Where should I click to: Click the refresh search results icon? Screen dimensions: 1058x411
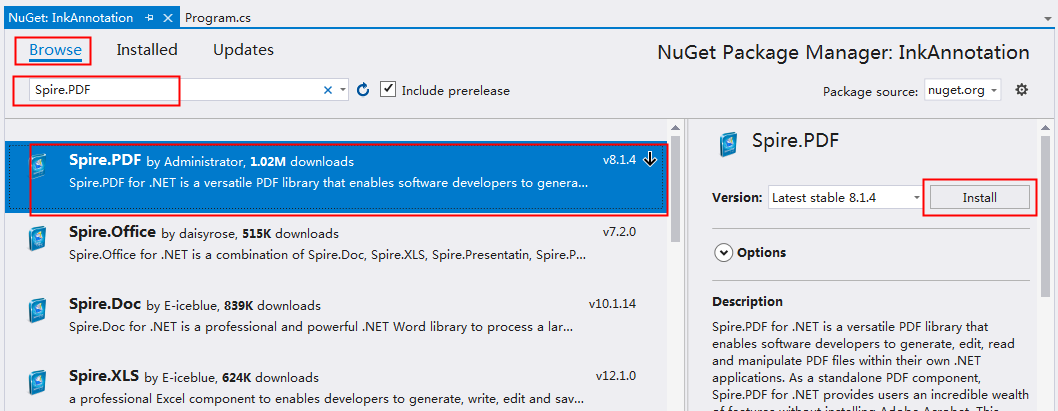click(x=363, y=90)
